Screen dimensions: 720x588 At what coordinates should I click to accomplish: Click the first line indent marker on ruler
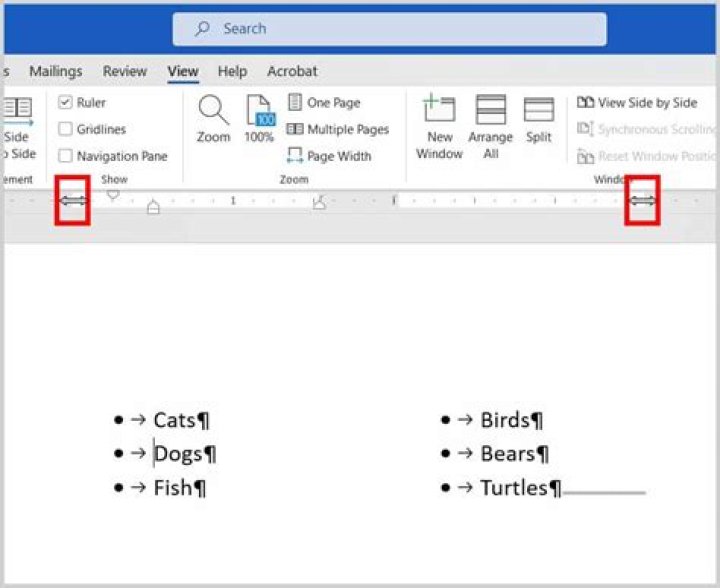pos(113,196)
